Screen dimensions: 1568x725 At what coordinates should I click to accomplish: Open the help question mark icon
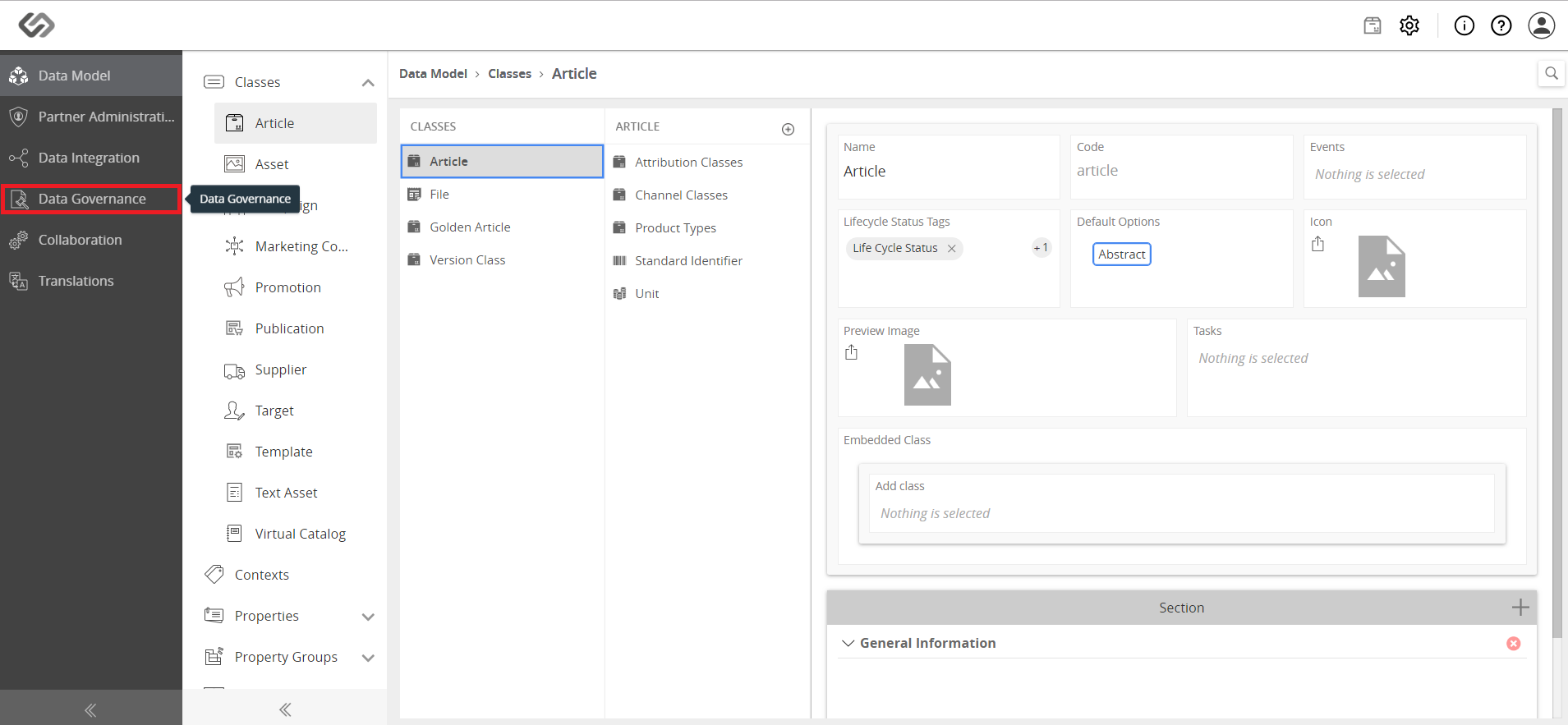[x=1501, y=25]
